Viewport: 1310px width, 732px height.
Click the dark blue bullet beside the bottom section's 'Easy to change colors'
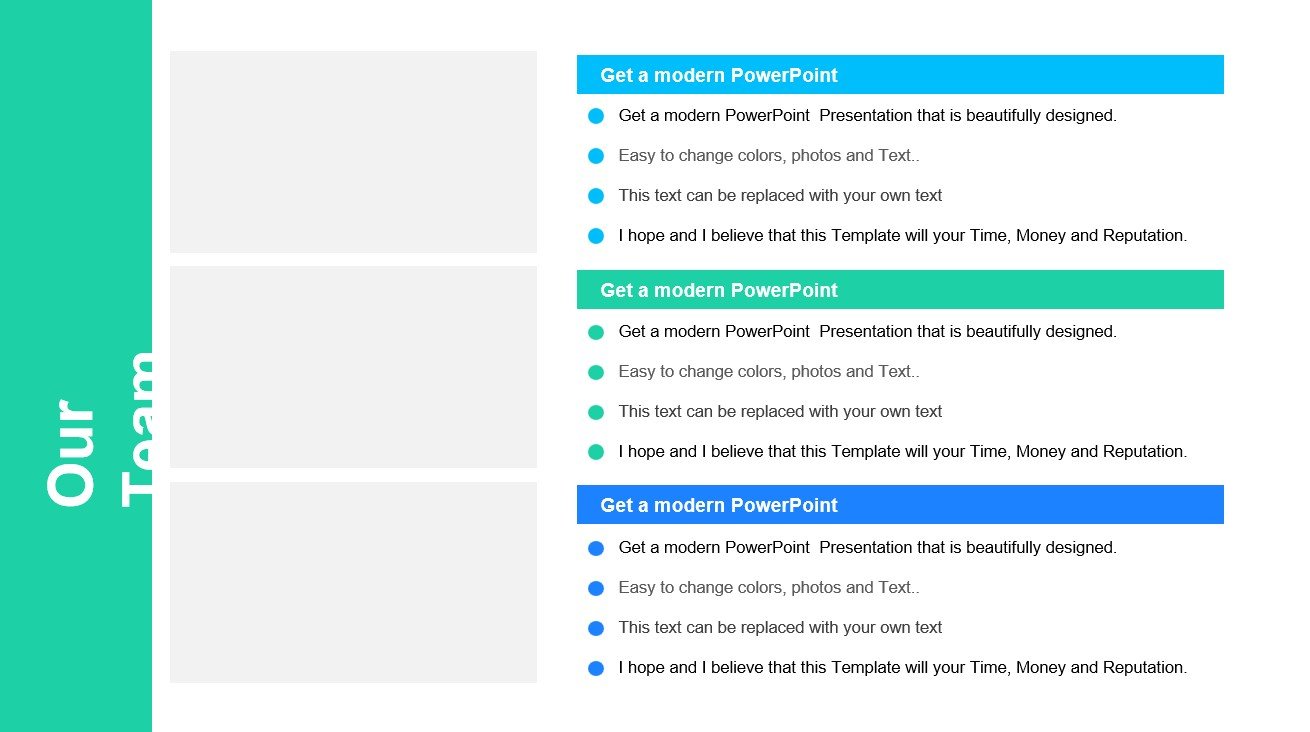coord(596,588)
